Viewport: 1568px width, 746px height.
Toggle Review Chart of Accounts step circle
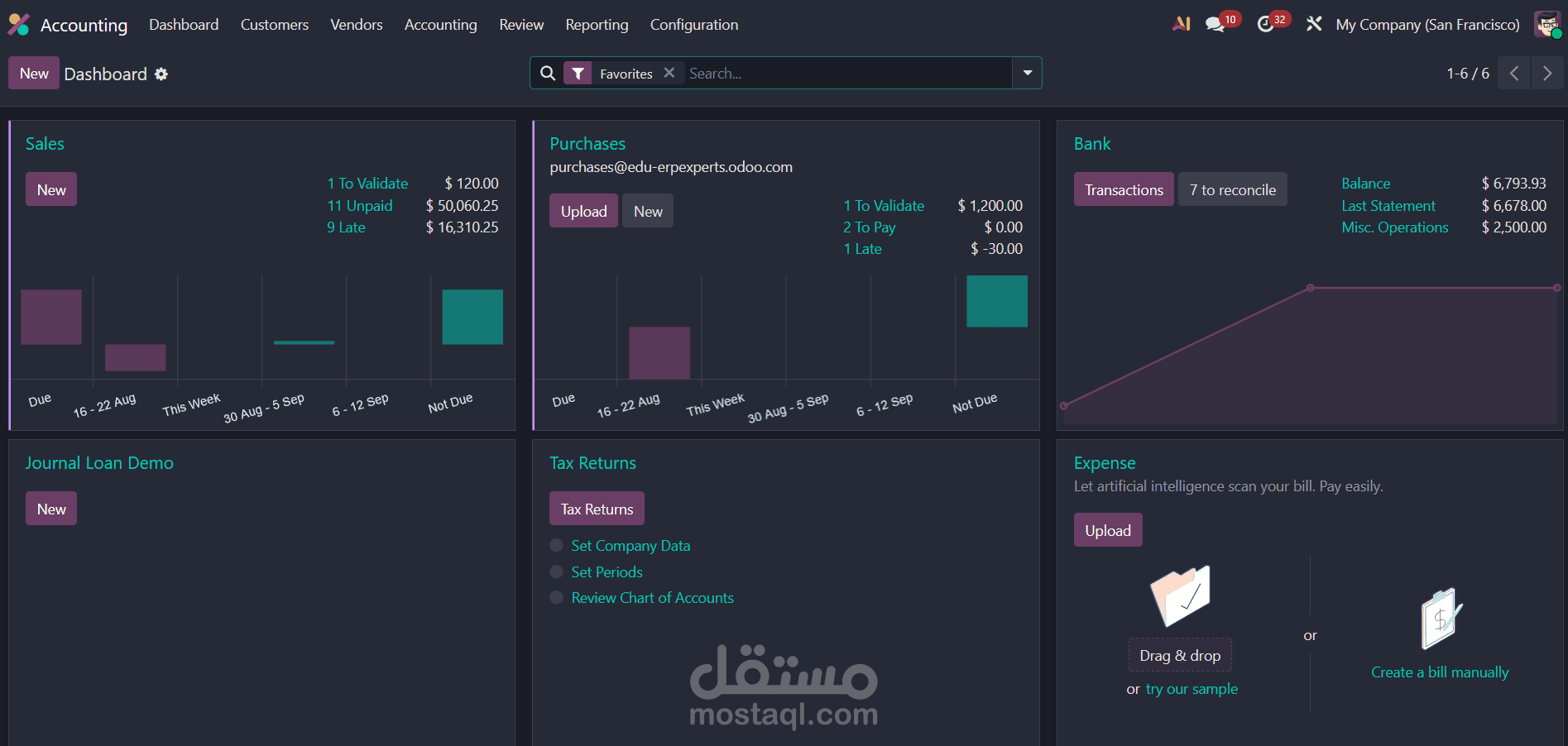coord(557,597)
